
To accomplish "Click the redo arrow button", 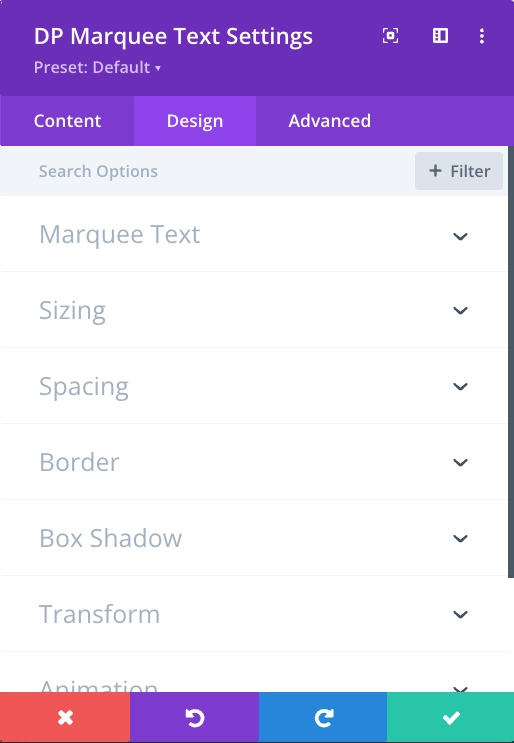I will (x=323, y=717).
